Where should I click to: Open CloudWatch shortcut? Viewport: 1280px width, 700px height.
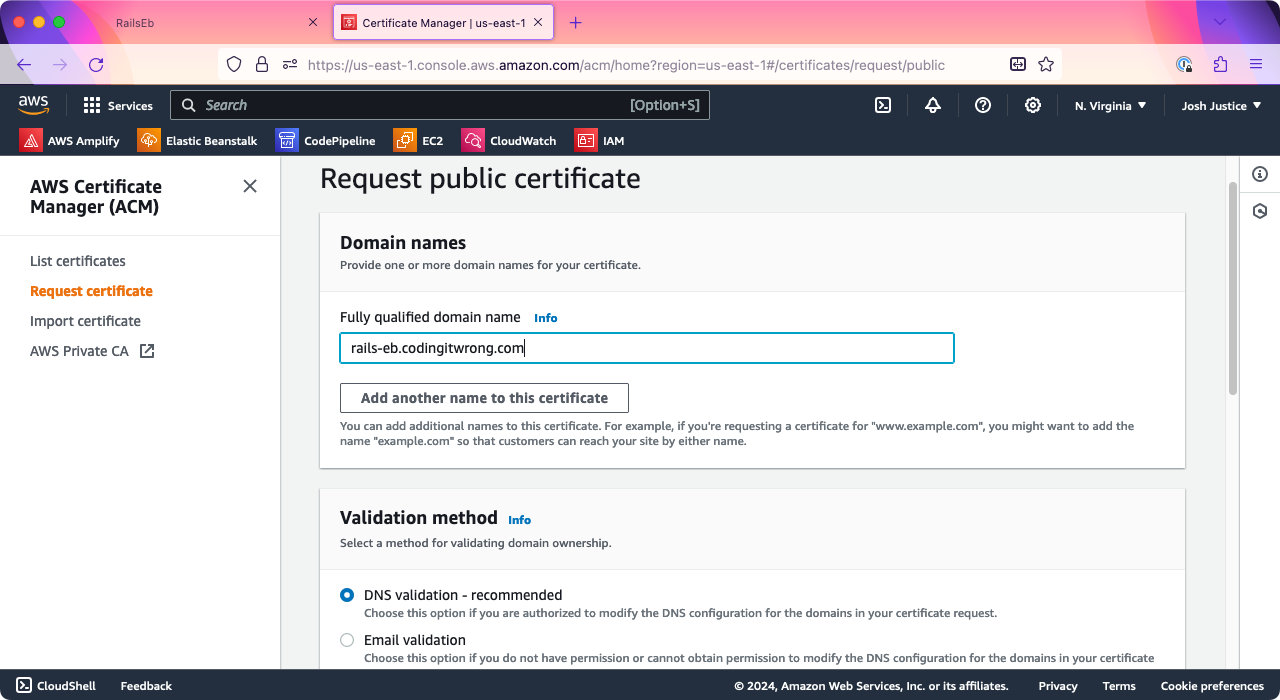(x=509, y=140)
